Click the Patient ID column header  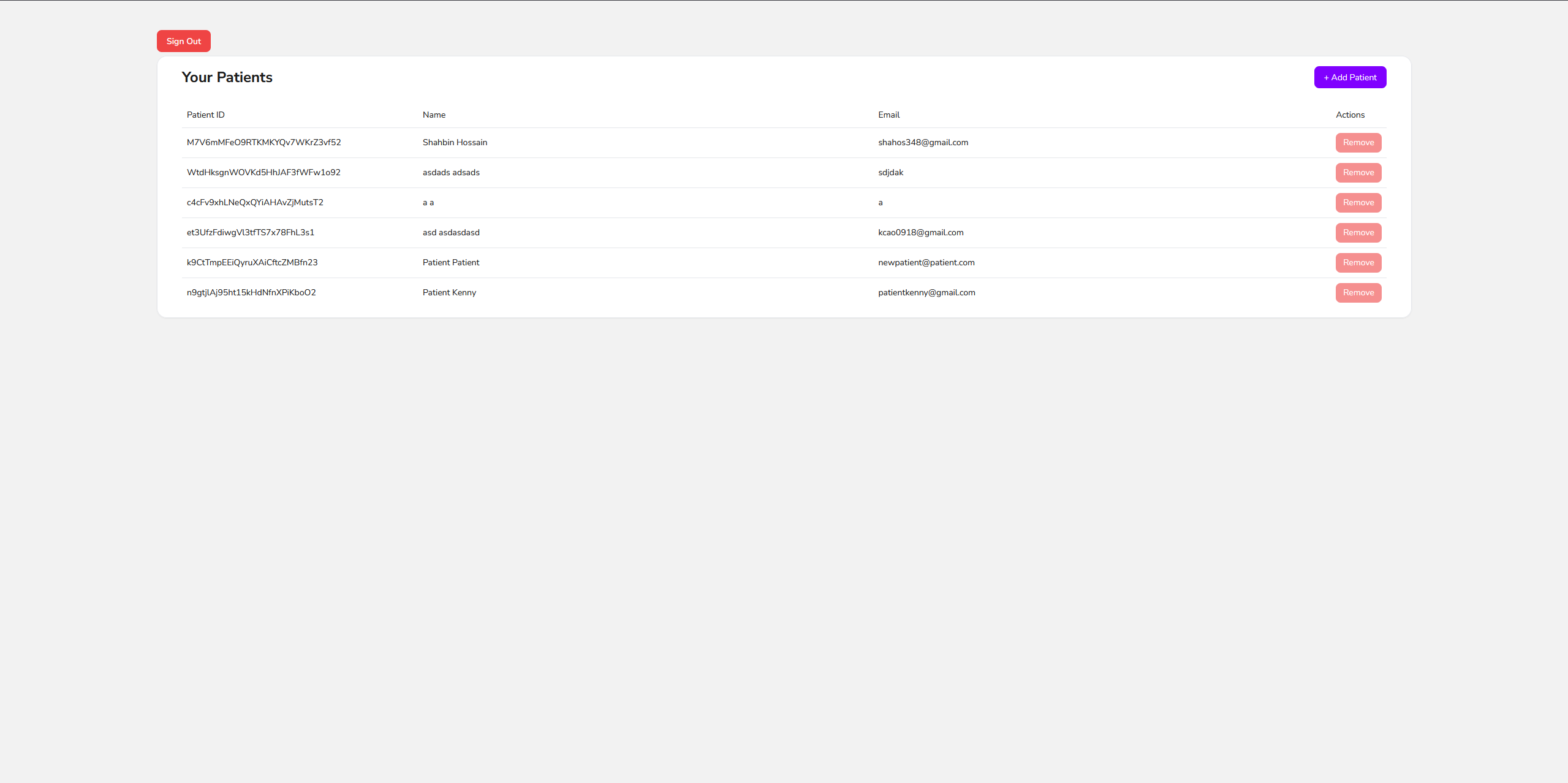[205, 115]
